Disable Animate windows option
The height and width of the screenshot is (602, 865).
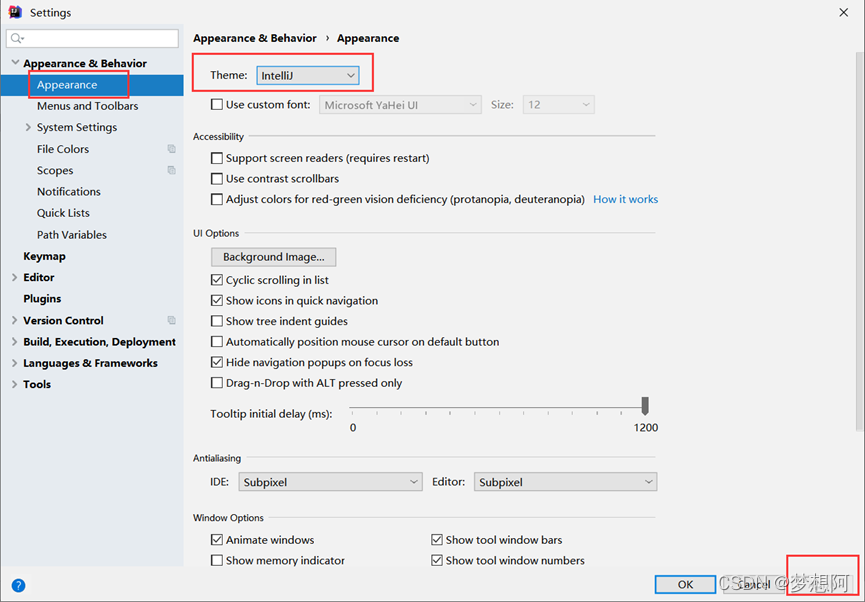(217, 540)
